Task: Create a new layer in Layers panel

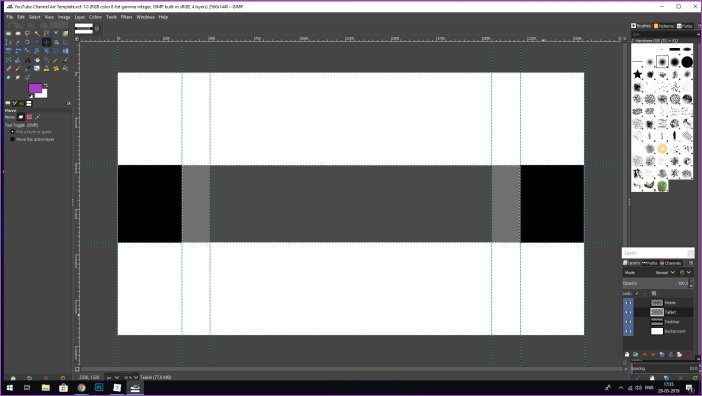Action: (627, 354)
